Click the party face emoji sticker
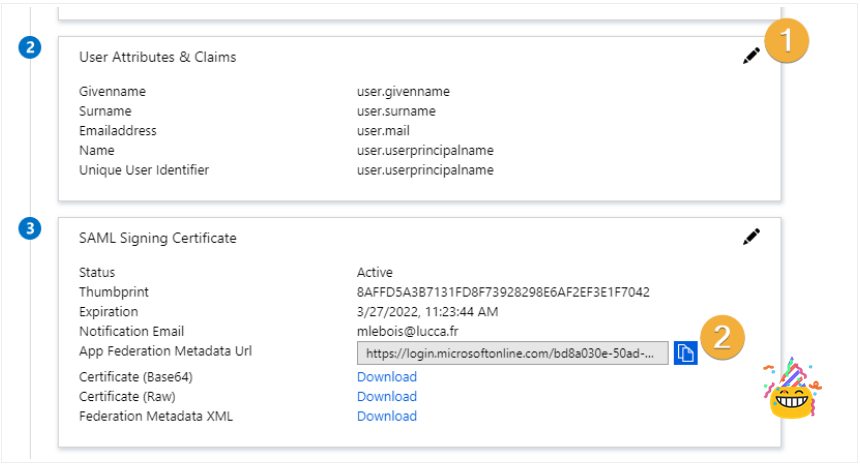Image resolution: width=860 pixels, height=464 pixels. (792, 388)
